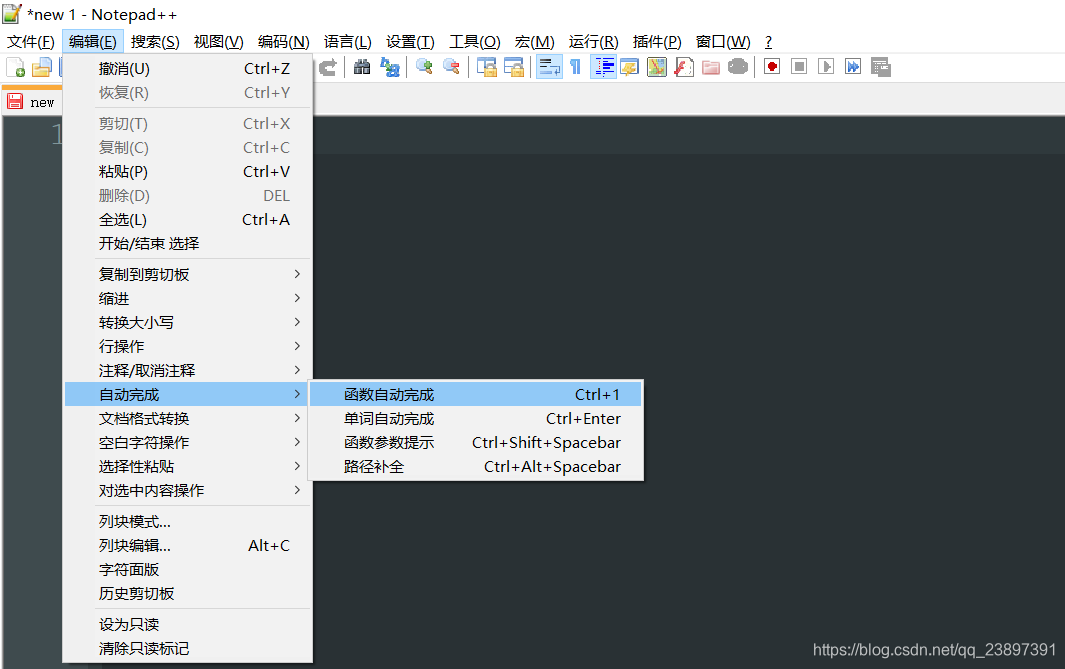Expand the 转换大小写 submenu
This screenshot has height=669, width=1065.
(187, 323)
